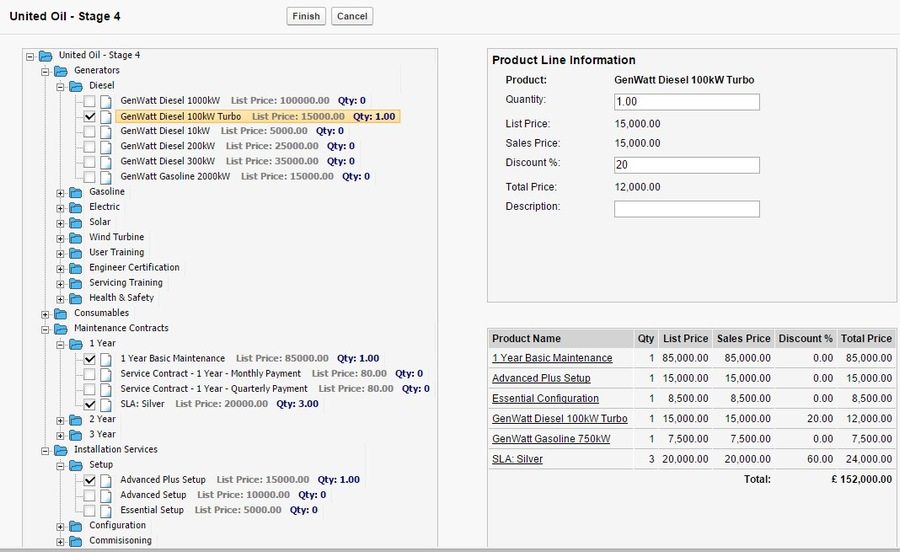Click the Discount % input field
The image size is (900, 552).
pyautogui.click(x=686, y=165)
